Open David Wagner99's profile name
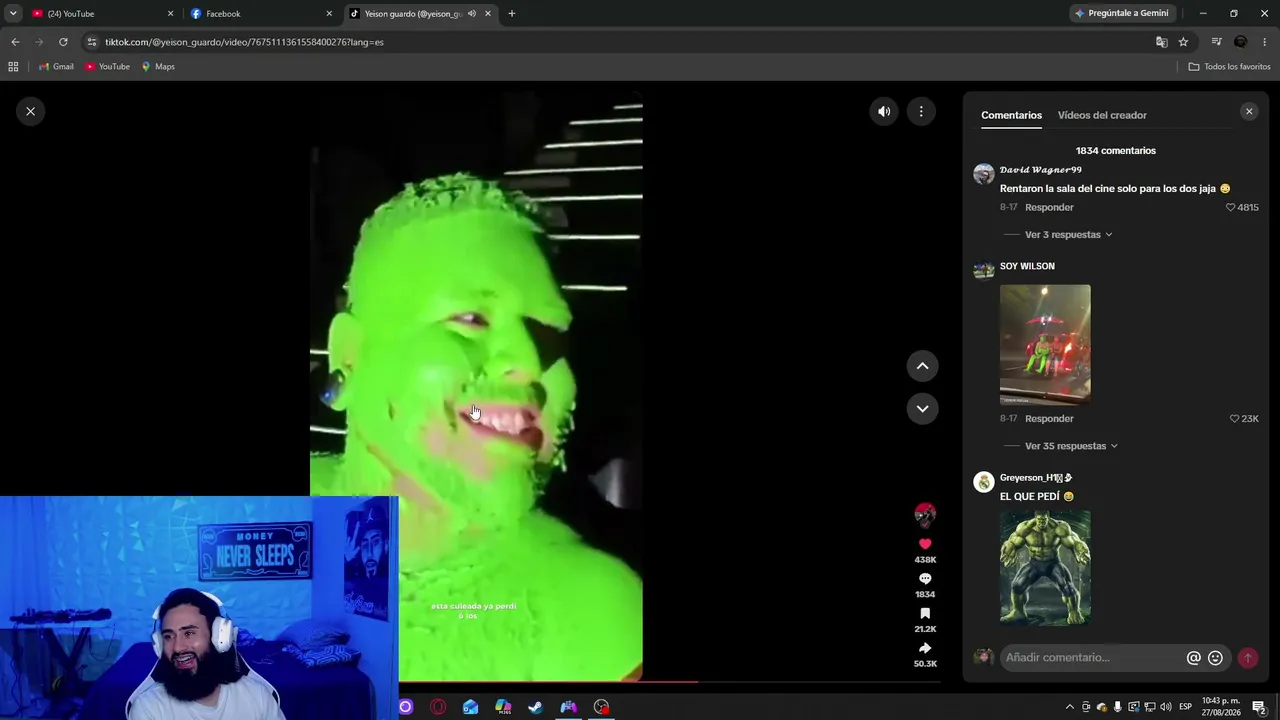 [1041, 170]
